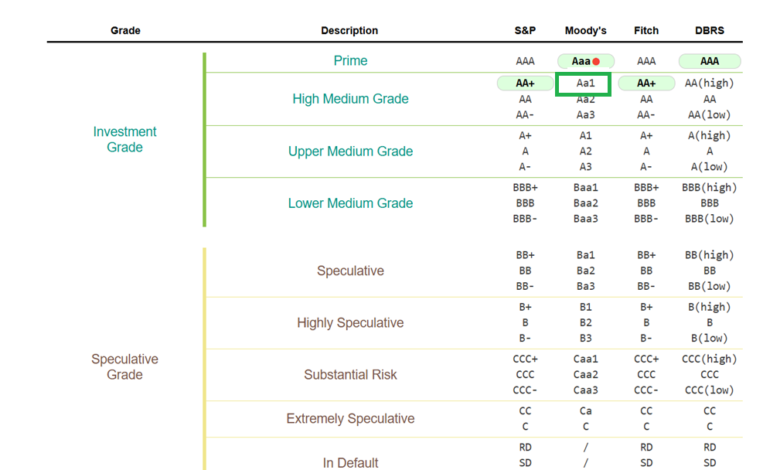This screenshot has height=470, width=780.
Task: Select the DBRS AA(high) rating
Action: 709,83
